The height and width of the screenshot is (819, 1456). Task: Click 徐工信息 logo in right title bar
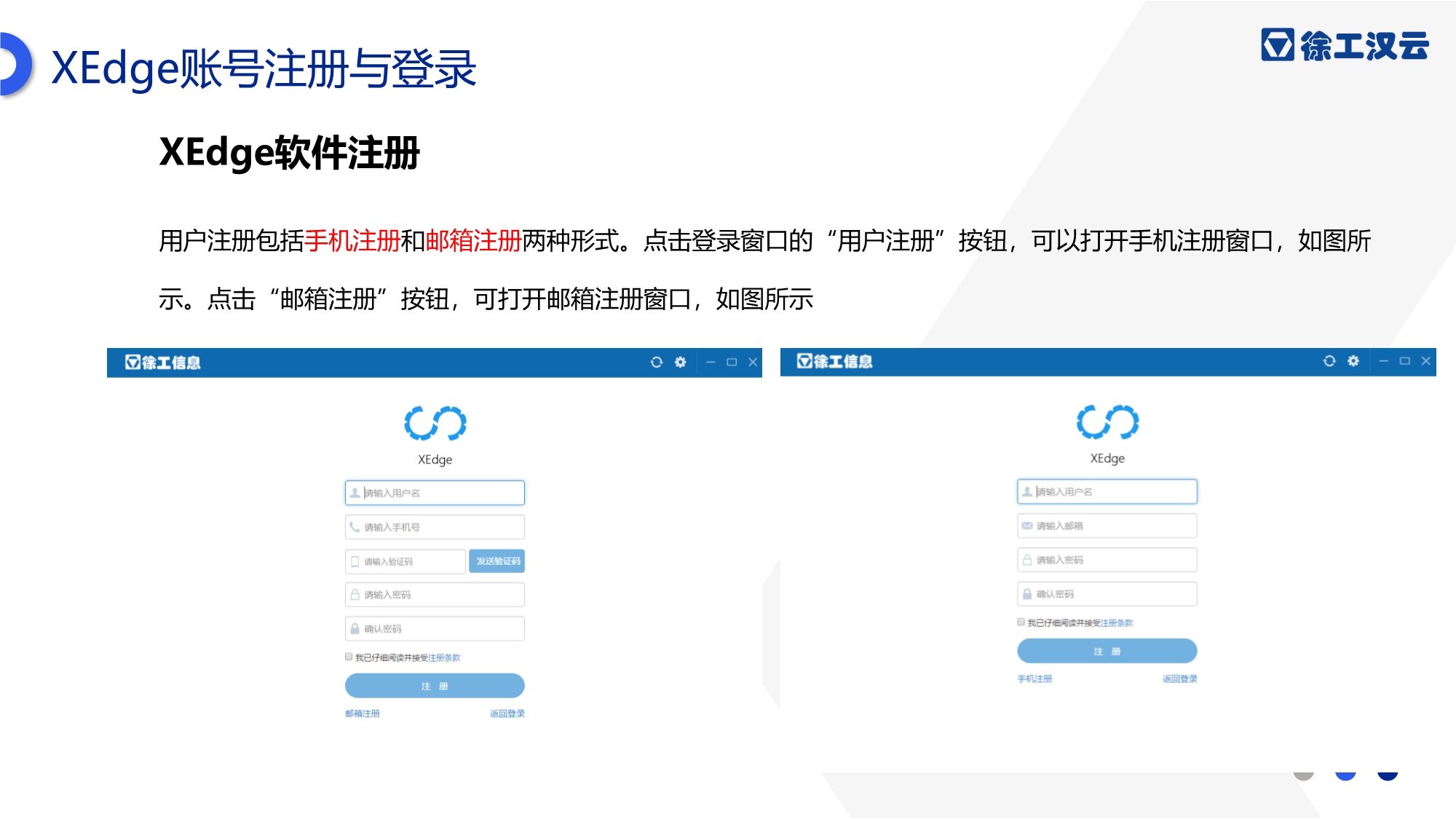click(x=834, y=361)
